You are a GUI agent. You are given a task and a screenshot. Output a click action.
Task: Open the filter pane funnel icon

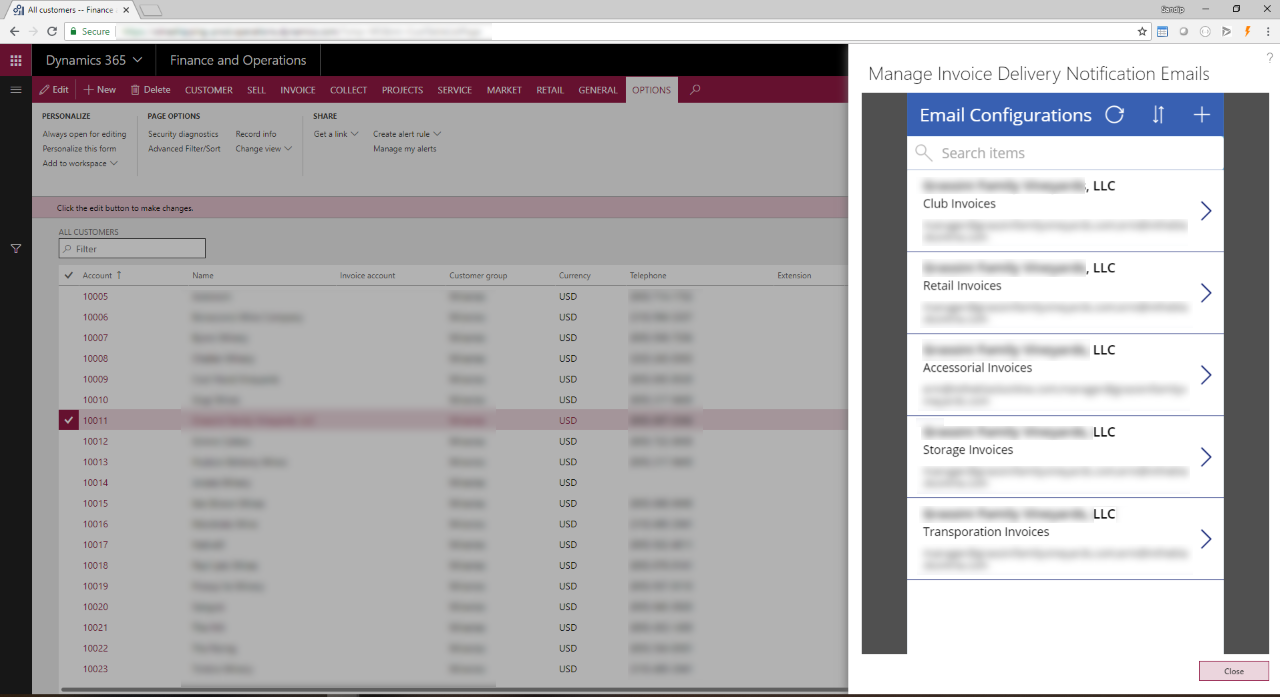click(x=16, y=248)
